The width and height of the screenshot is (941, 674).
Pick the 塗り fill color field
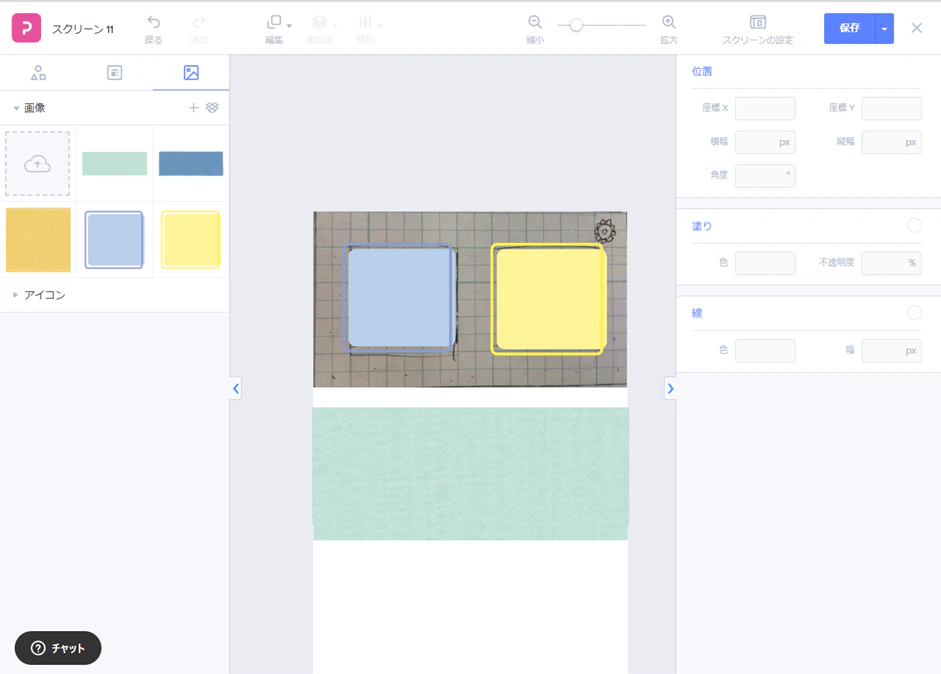click(x=765, y=263)
